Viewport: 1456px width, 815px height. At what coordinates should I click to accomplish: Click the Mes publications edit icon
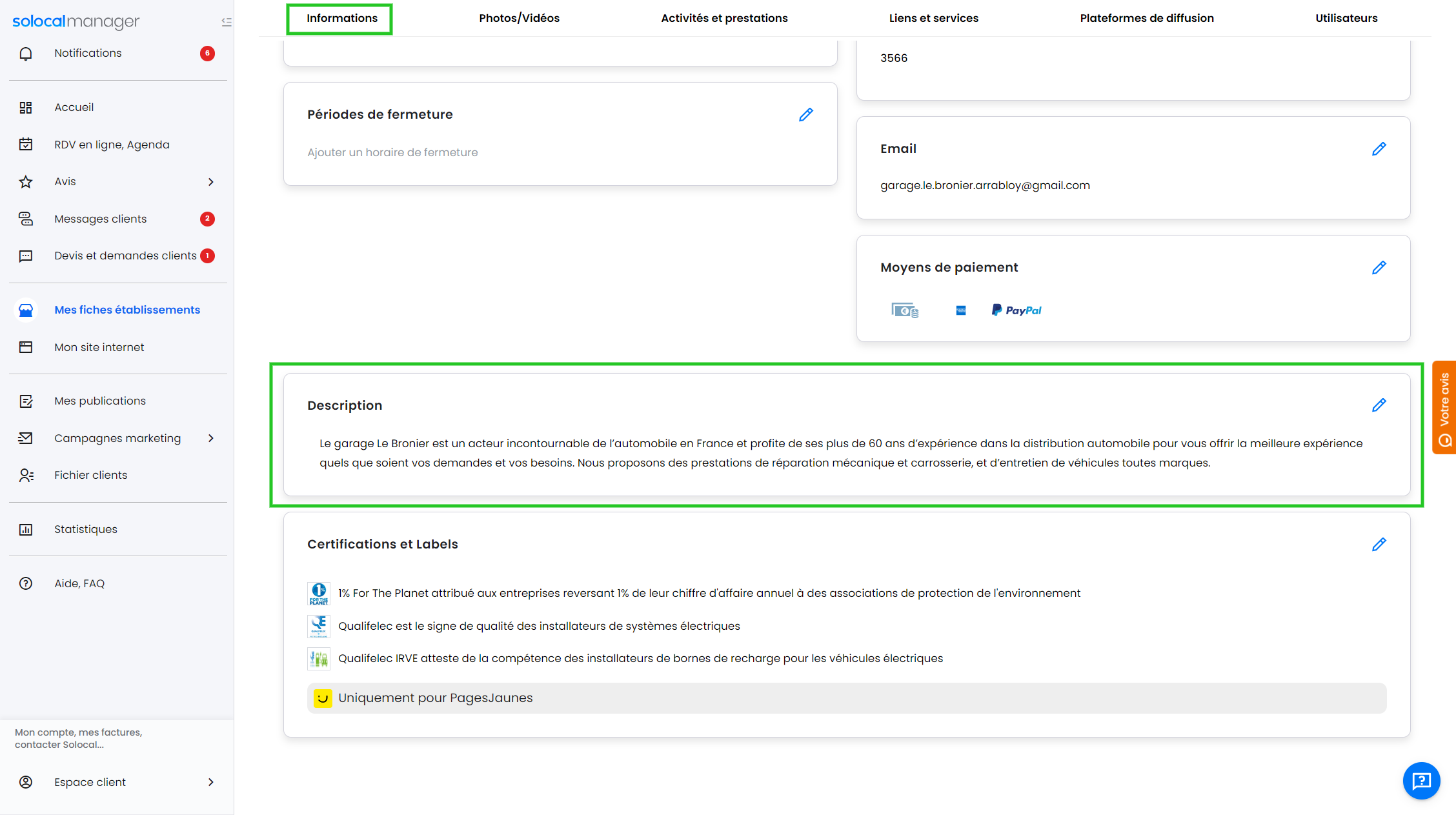26,401
